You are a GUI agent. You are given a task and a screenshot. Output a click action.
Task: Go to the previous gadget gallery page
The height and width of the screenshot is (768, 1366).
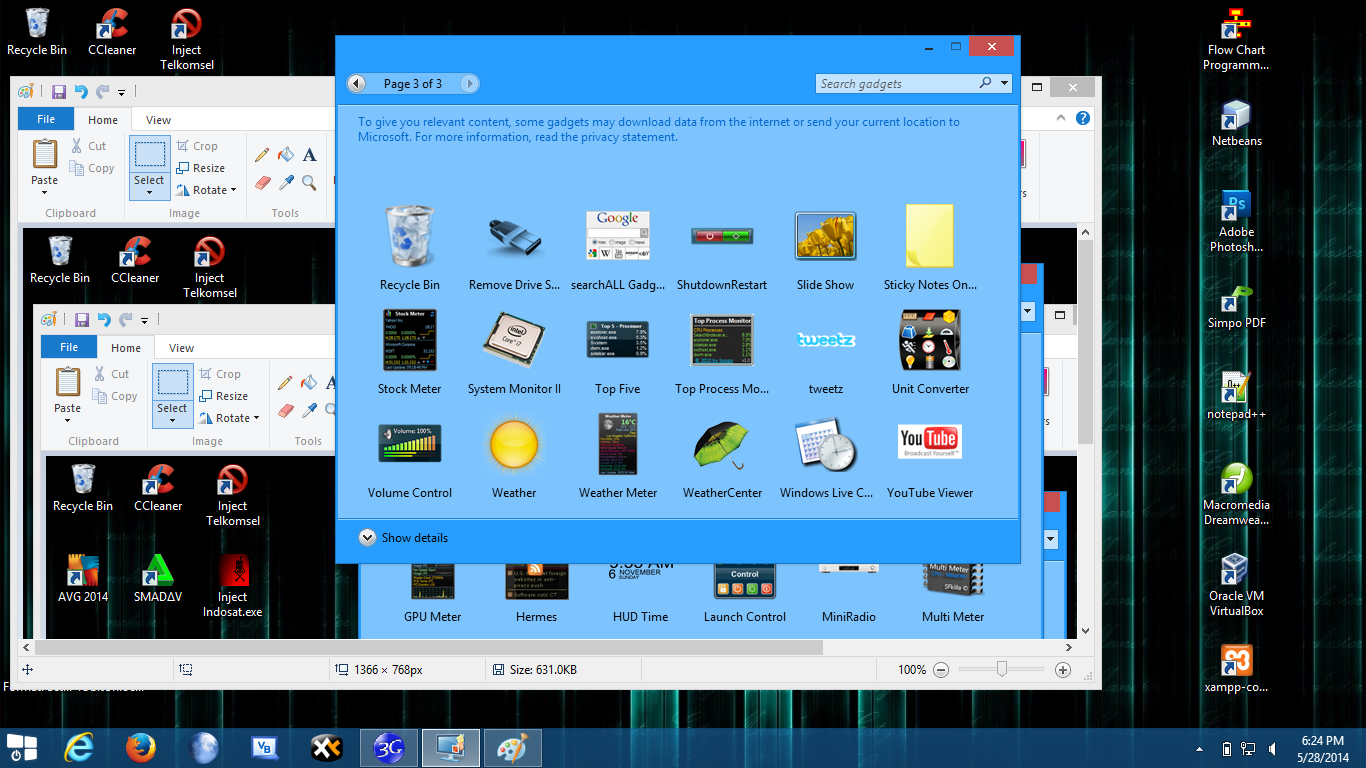coord(356,84)
